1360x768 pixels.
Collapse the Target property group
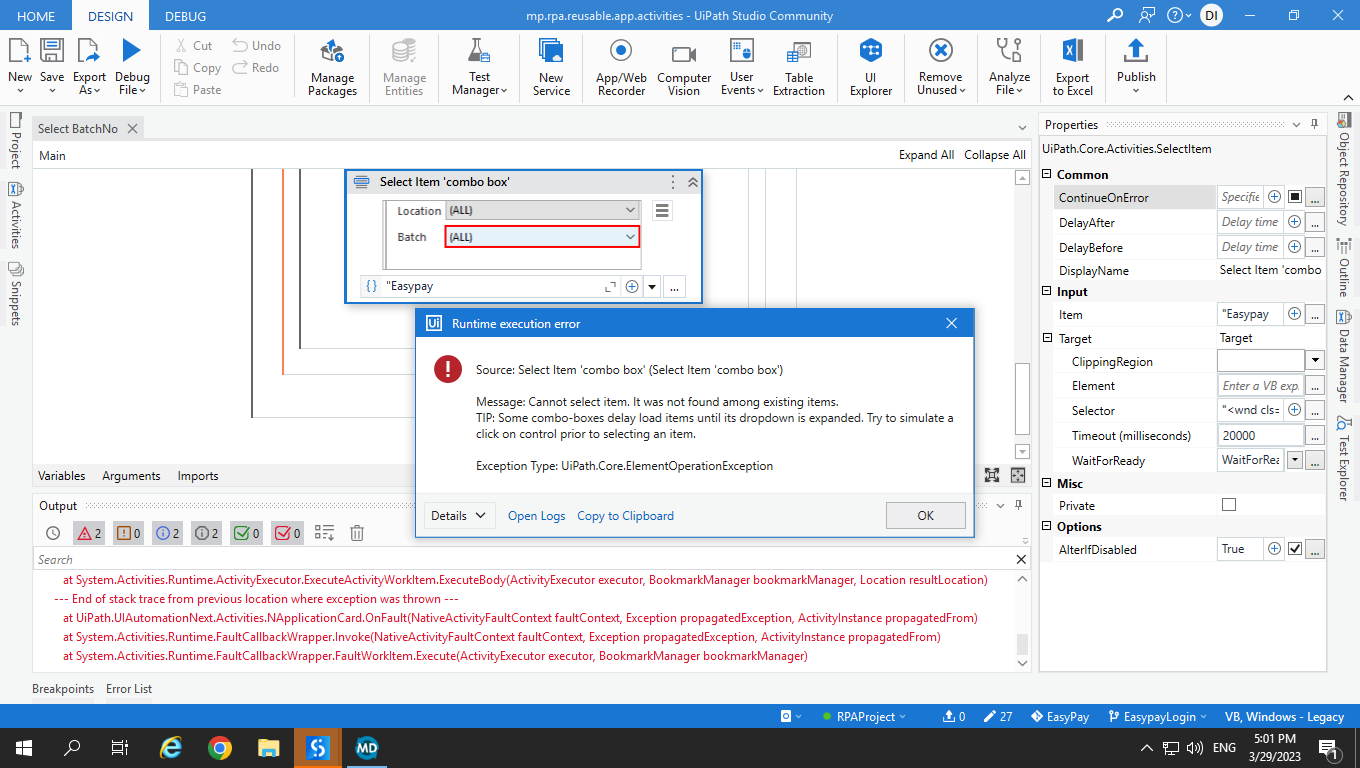click(1047, 339)
